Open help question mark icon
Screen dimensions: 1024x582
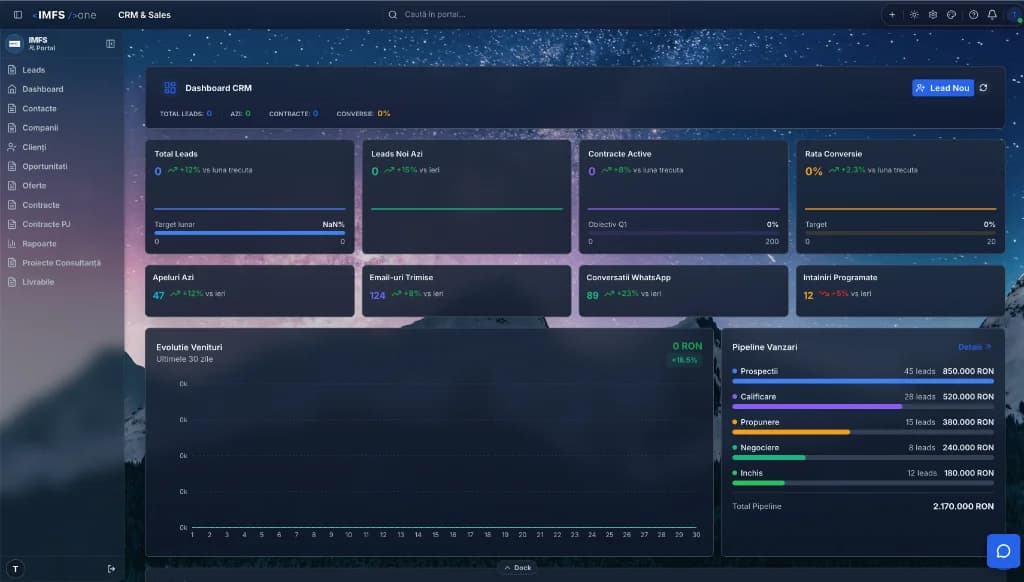coord(973,14)
